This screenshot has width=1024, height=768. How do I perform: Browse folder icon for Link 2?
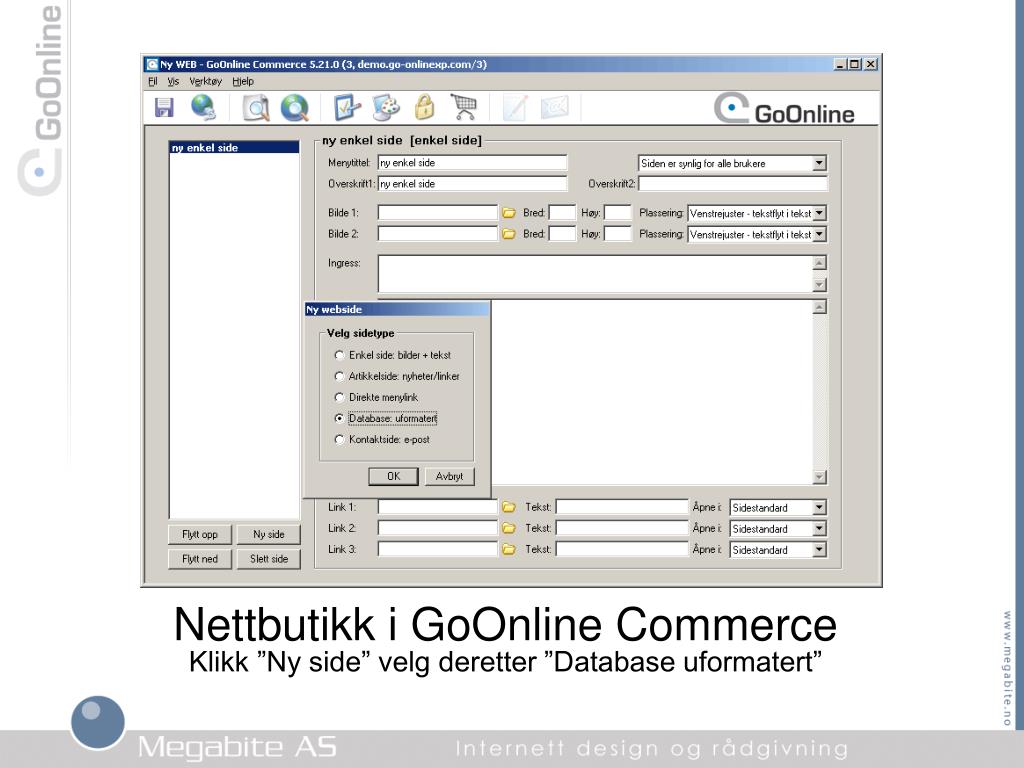509,528
